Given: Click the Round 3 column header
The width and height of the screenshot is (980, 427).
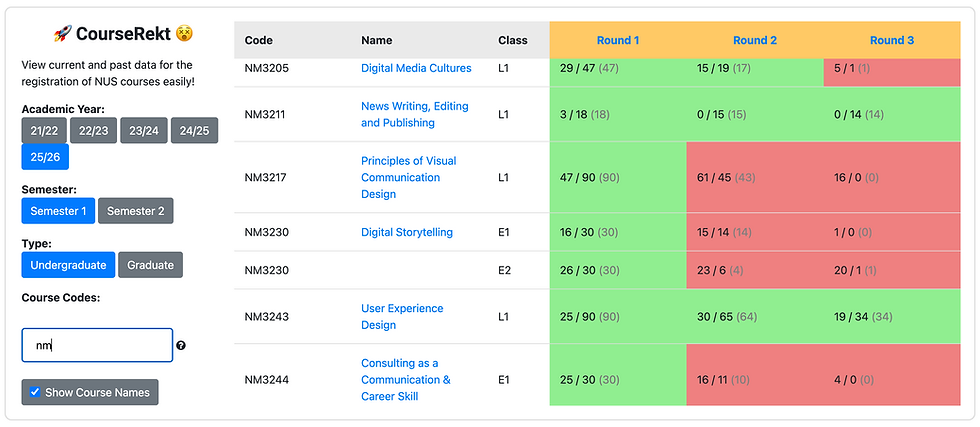Looking at the screenshot, I should tap(892, 40).
